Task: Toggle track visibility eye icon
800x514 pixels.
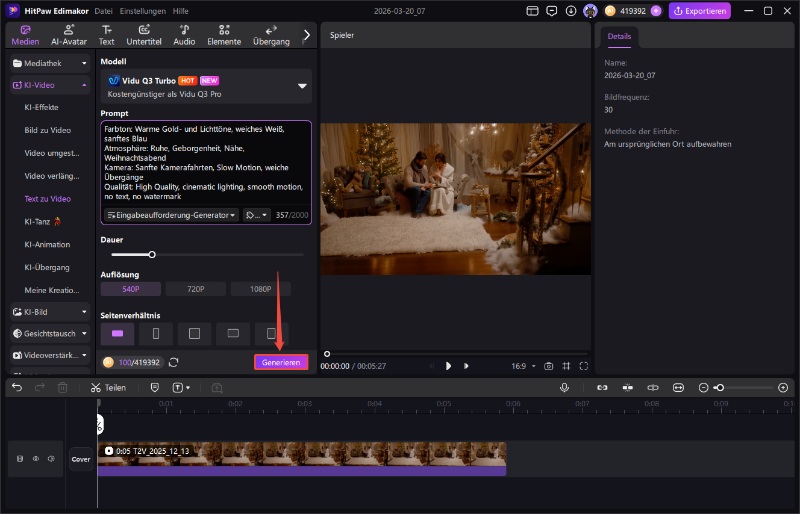Action: [35, 459]
